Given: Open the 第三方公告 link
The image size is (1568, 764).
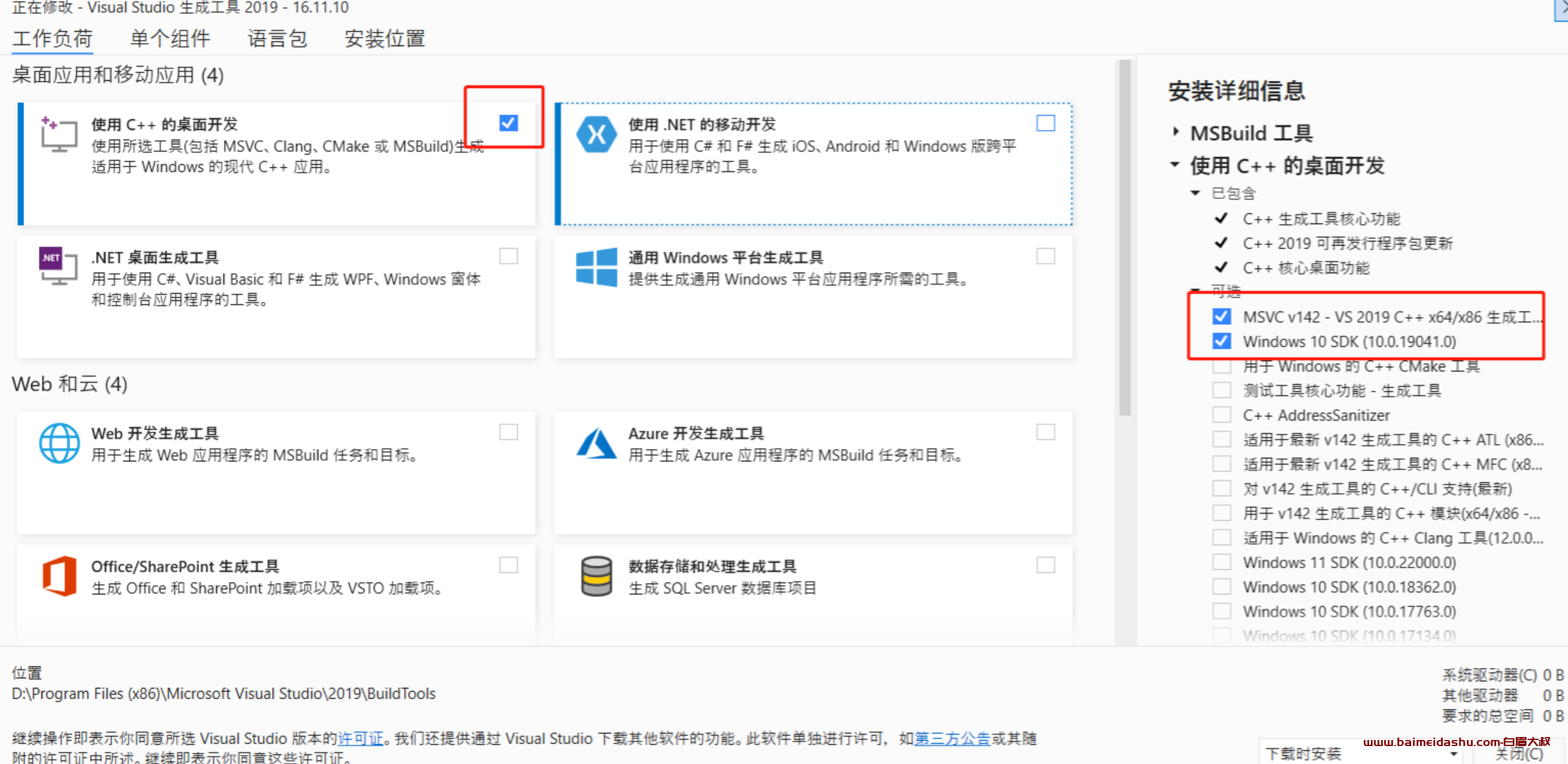Looking at the screenshot, I should coord(953,738).
